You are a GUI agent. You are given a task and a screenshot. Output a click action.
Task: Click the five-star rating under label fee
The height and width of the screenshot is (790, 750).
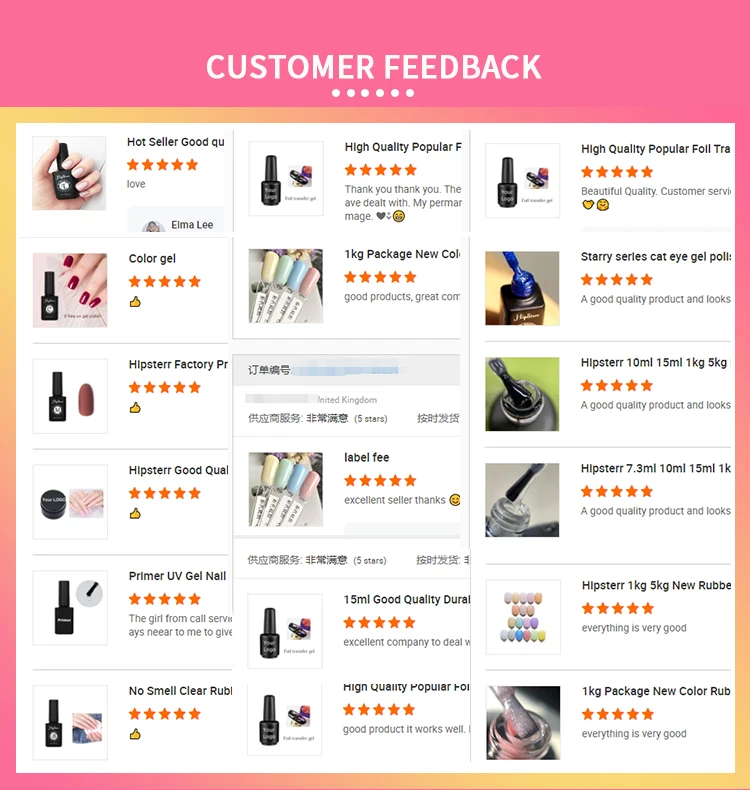(x=380, y=481)
